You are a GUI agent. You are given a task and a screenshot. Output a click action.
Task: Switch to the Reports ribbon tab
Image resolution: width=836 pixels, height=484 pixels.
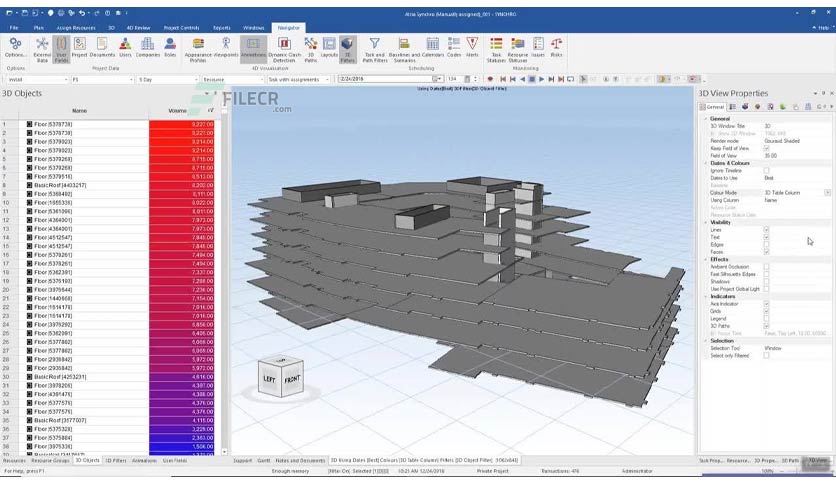(x=222, y=28)
